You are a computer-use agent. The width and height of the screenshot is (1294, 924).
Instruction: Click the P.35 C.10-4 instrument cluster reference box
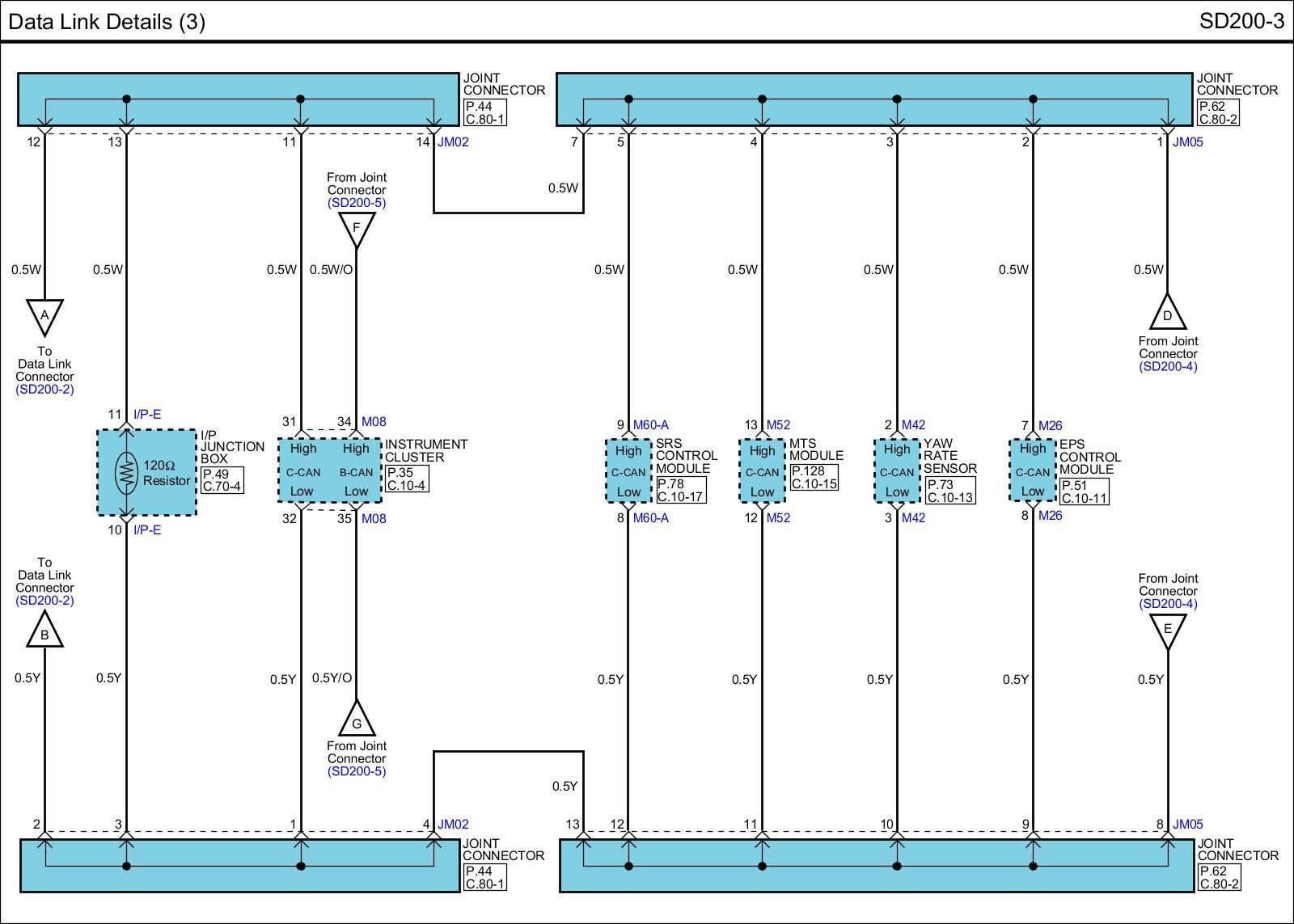coord(406,479)
